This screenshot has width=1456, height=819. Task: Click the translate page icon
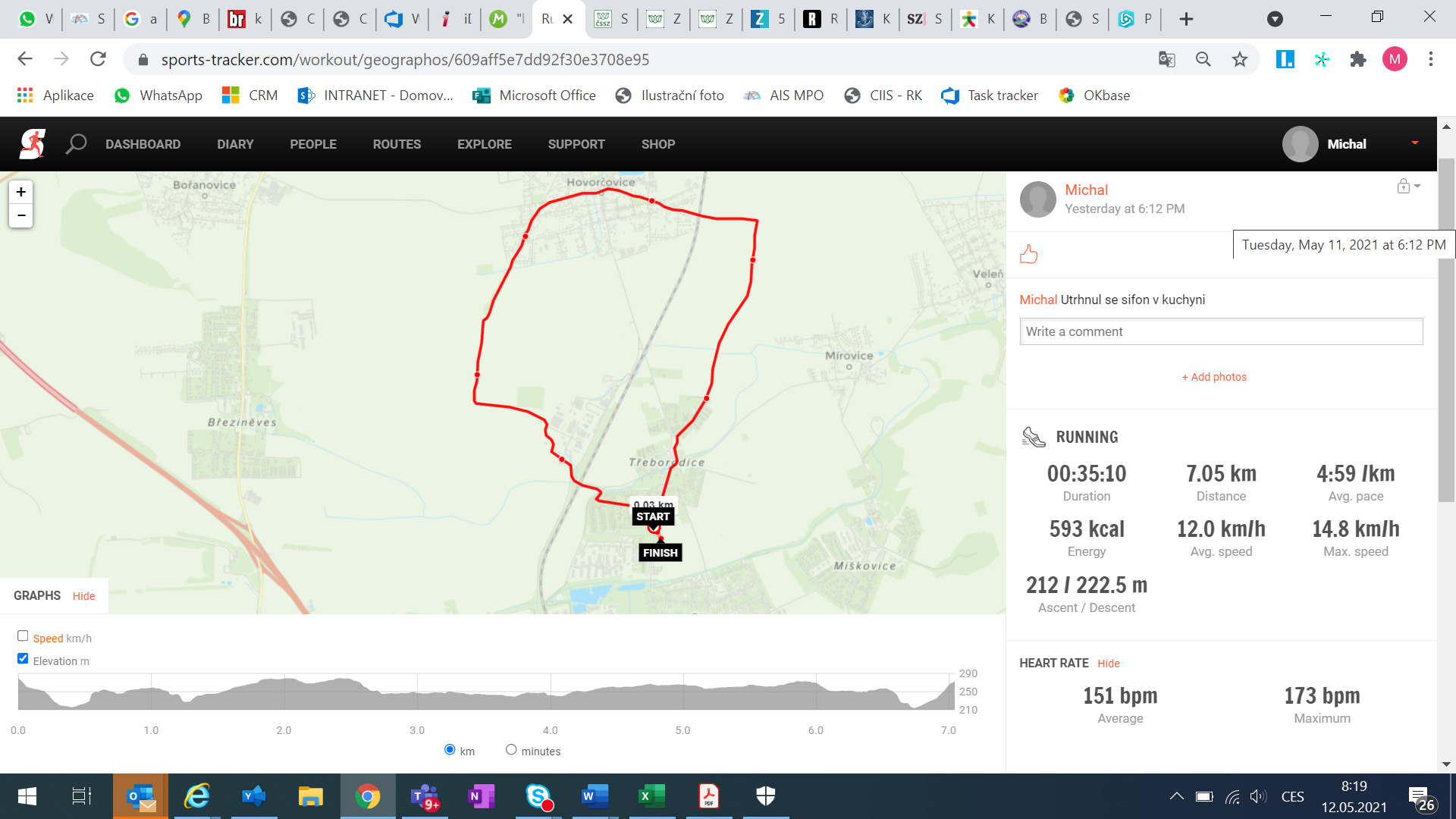[x=1167, y=59]
